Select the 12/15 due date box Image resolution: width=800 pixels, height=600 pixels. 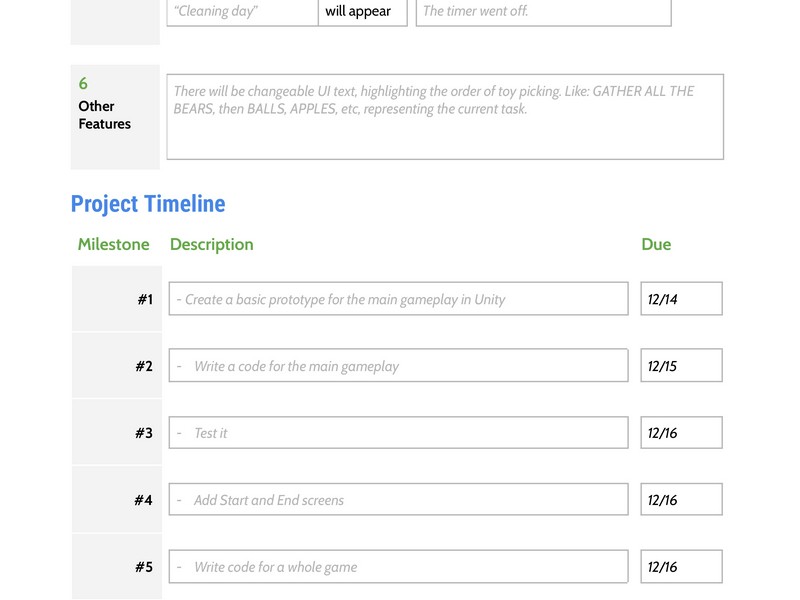click(681, 366)
